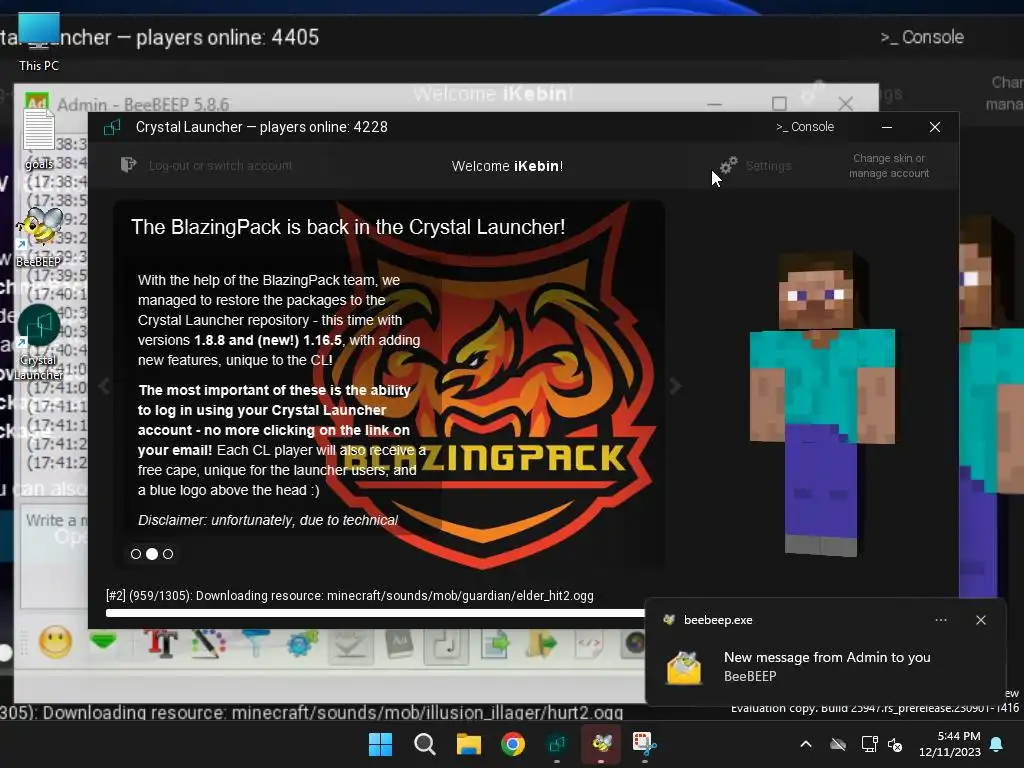Viewport: 1024px width, 768px height.
Task: Open the BeeBEEP desktop shortcut
Action: click(x=39, y=236)
